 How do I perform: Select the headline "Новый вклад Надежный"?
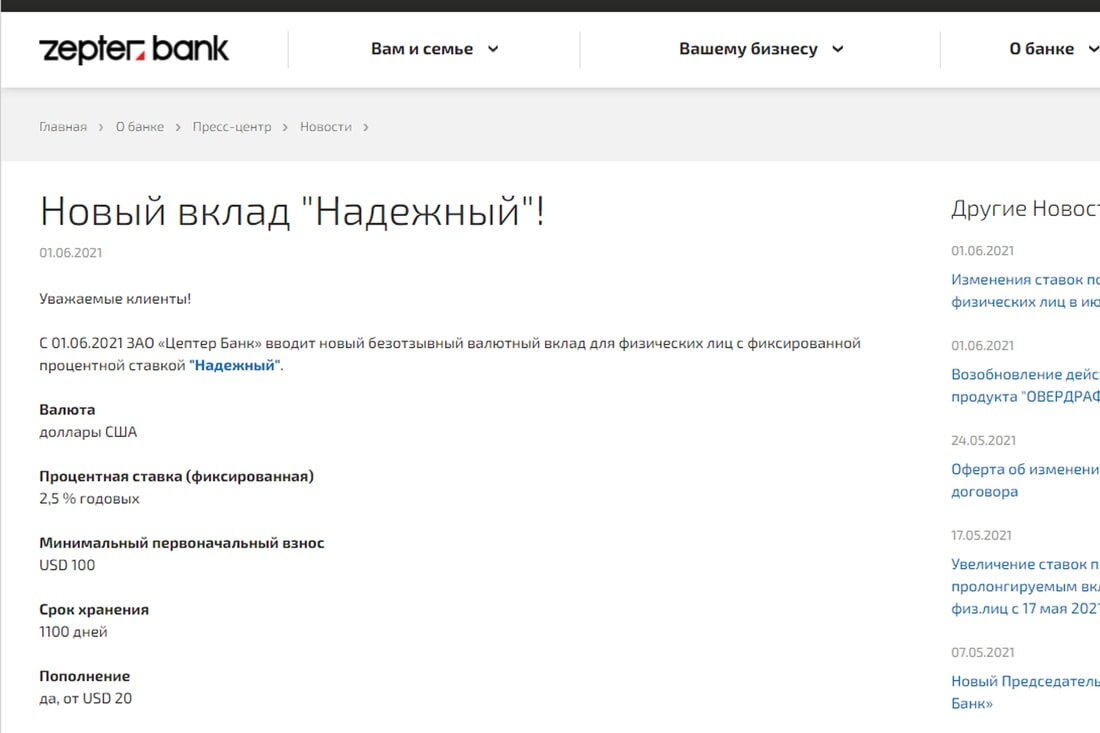pos(292,211)
